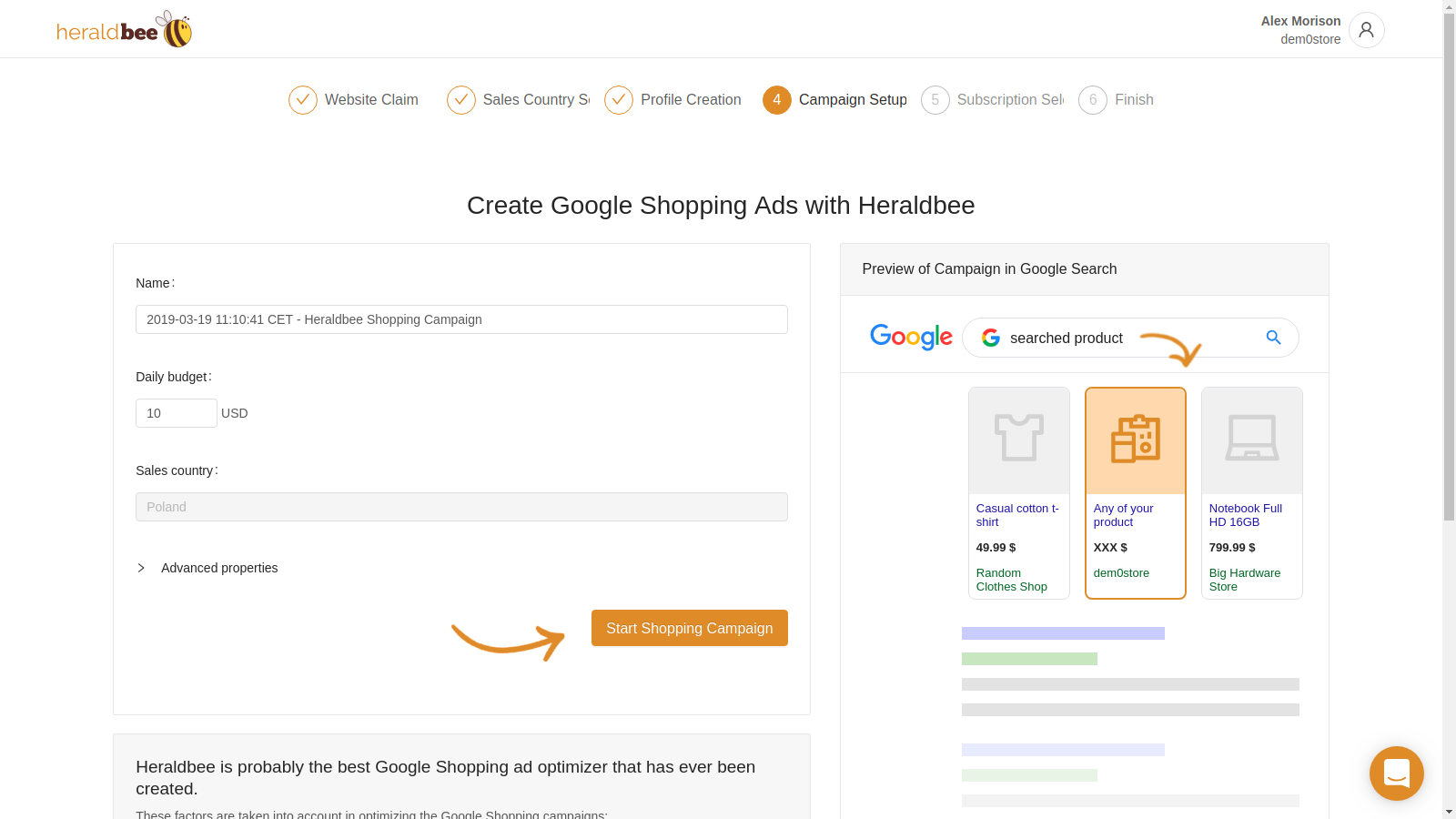Expand the Advanced properties section
The height and width of the screenshot is (819, 1456).
219,568
